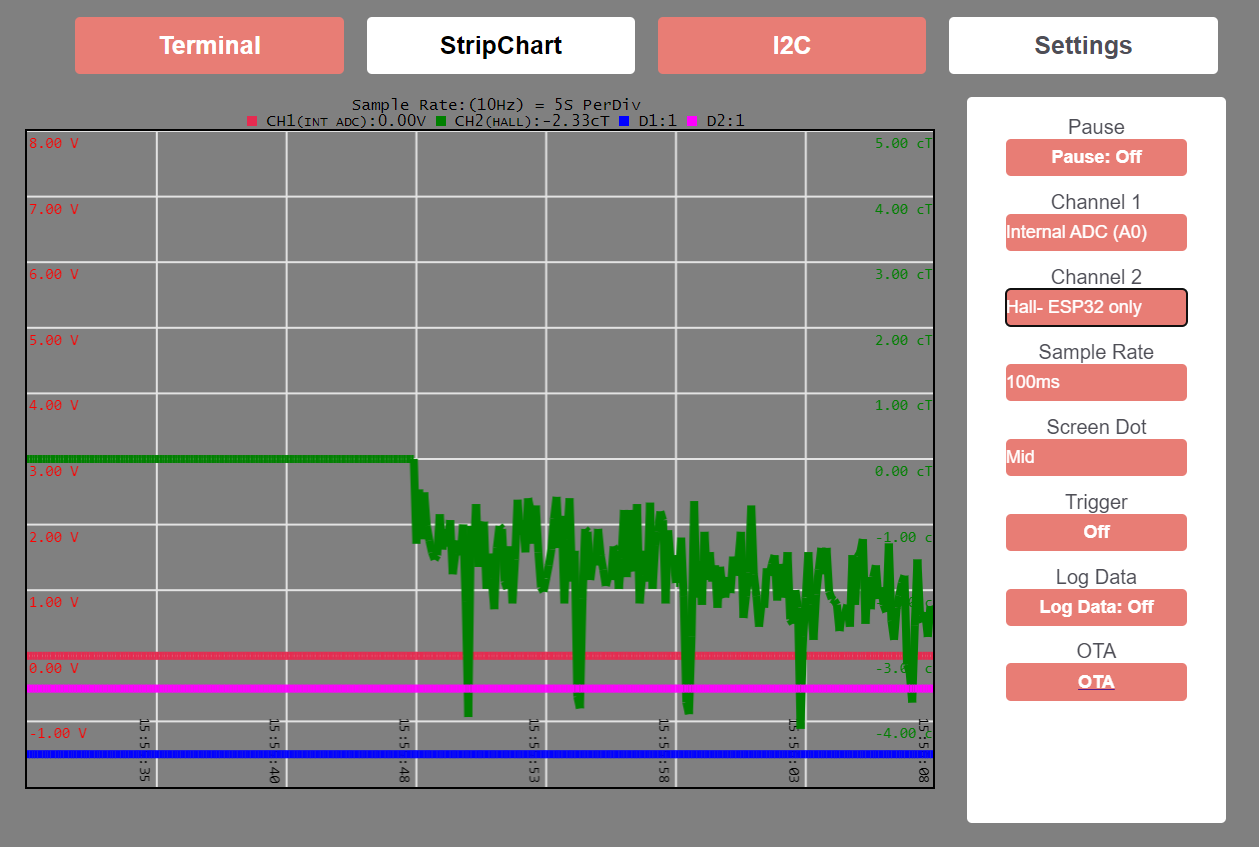This screenshot has width=1259, height=847.
Task: Select the Settings tab button
Action: point(1082,45)
